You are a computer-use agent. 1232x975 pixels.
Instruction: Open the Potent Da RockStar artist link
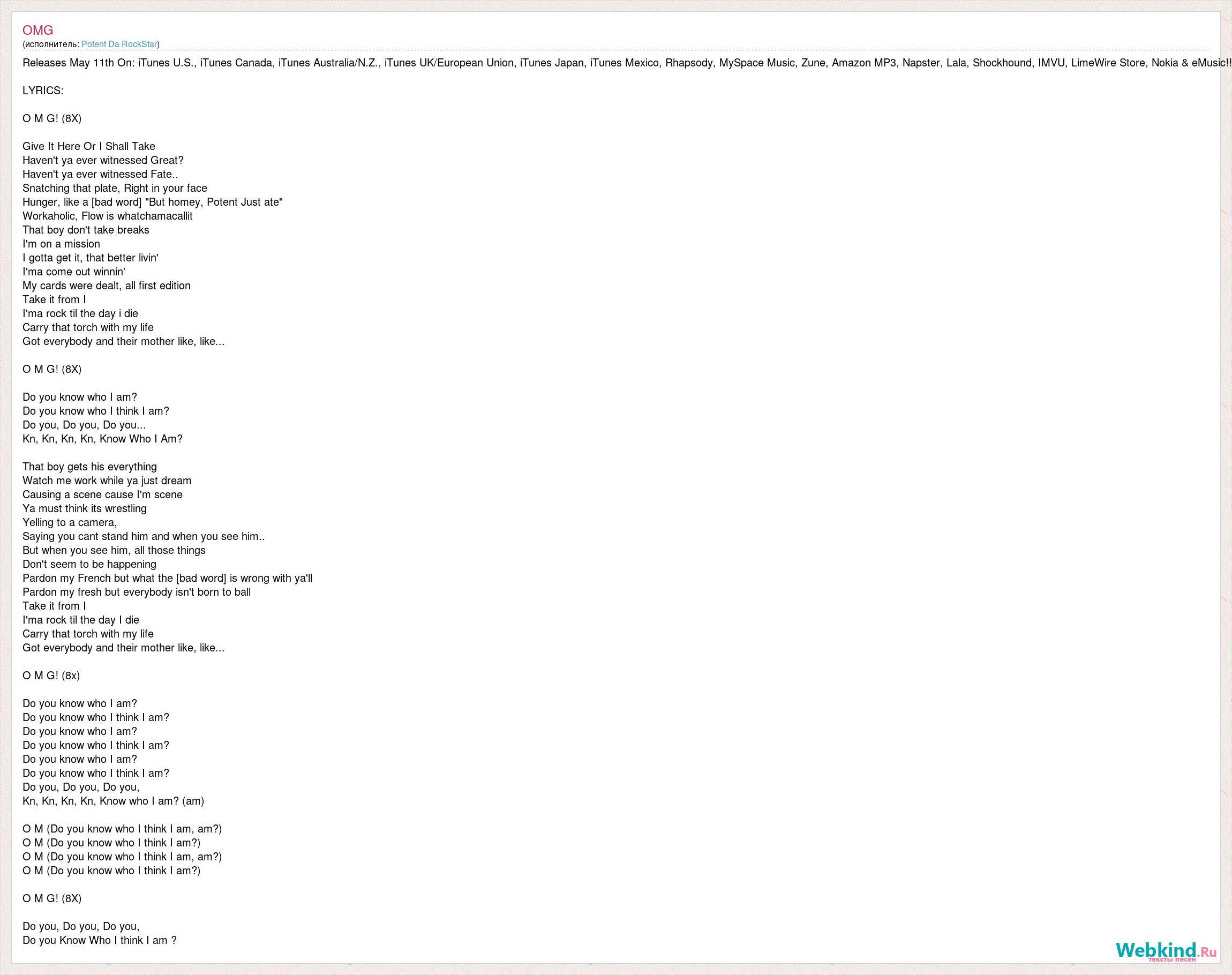pos(119,44)
